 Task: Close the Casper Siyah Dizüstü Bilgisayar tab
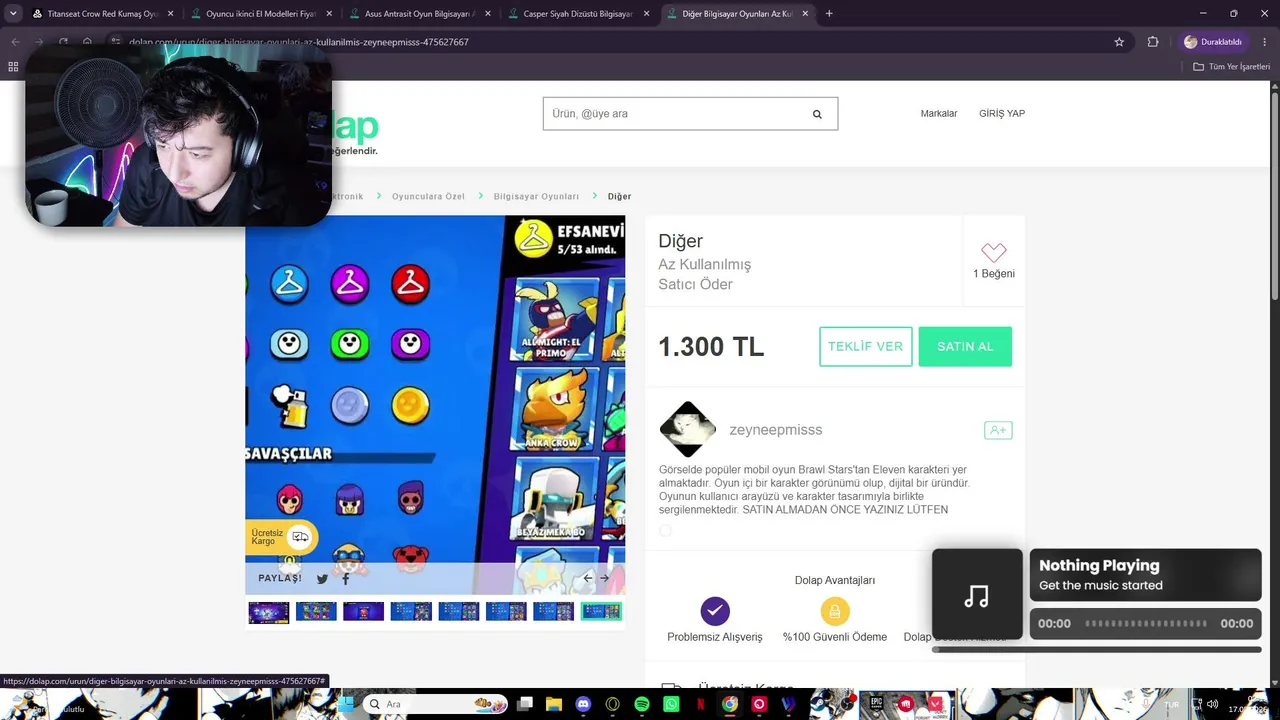tap(646, 14)
